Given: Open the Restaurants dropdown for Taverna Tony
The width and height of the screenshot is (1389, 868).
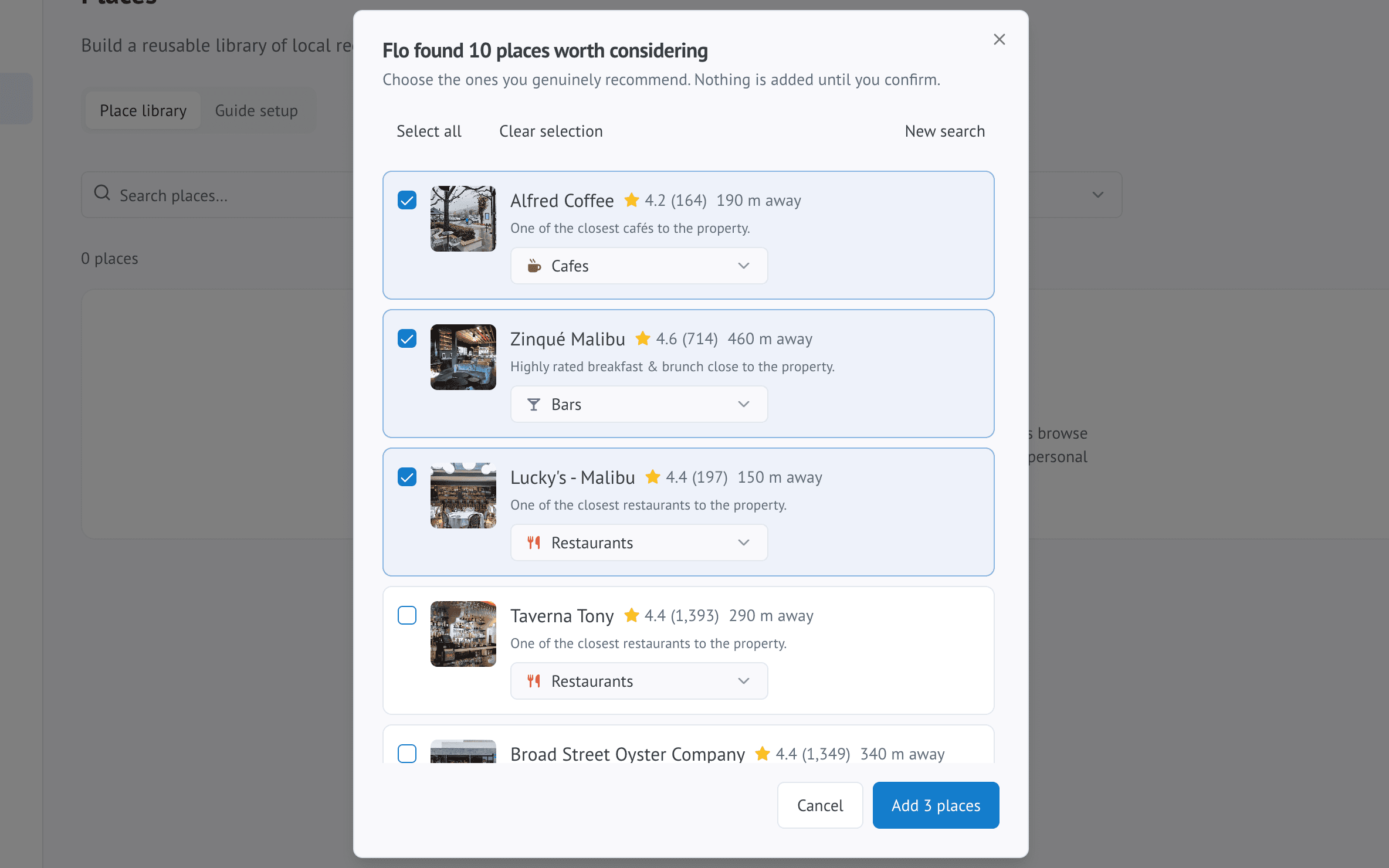Looking at the screenshot, I should click(639, 681).
